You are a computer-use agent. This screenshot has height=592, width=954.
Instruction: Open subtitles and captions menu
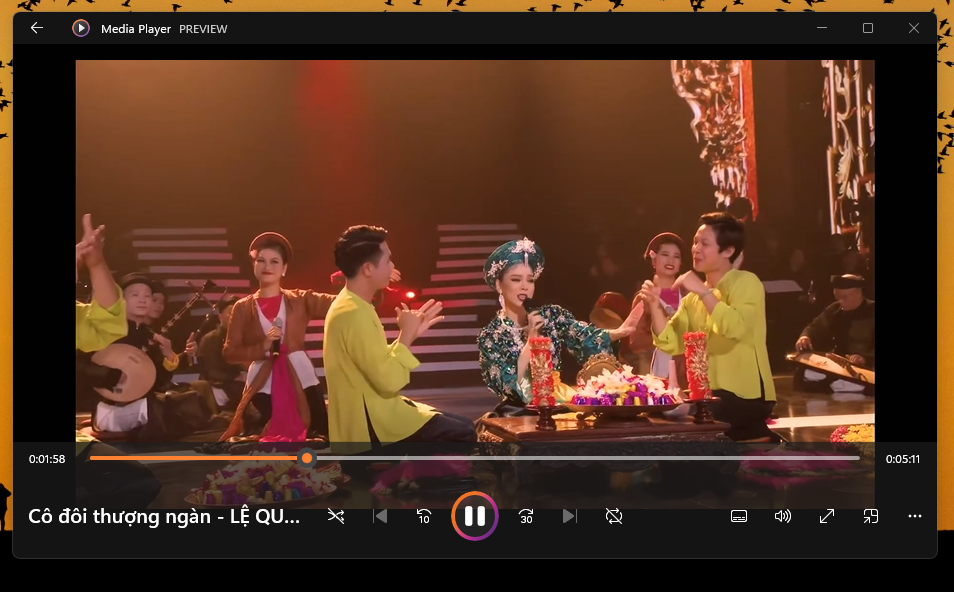click(x=739, y=517)
